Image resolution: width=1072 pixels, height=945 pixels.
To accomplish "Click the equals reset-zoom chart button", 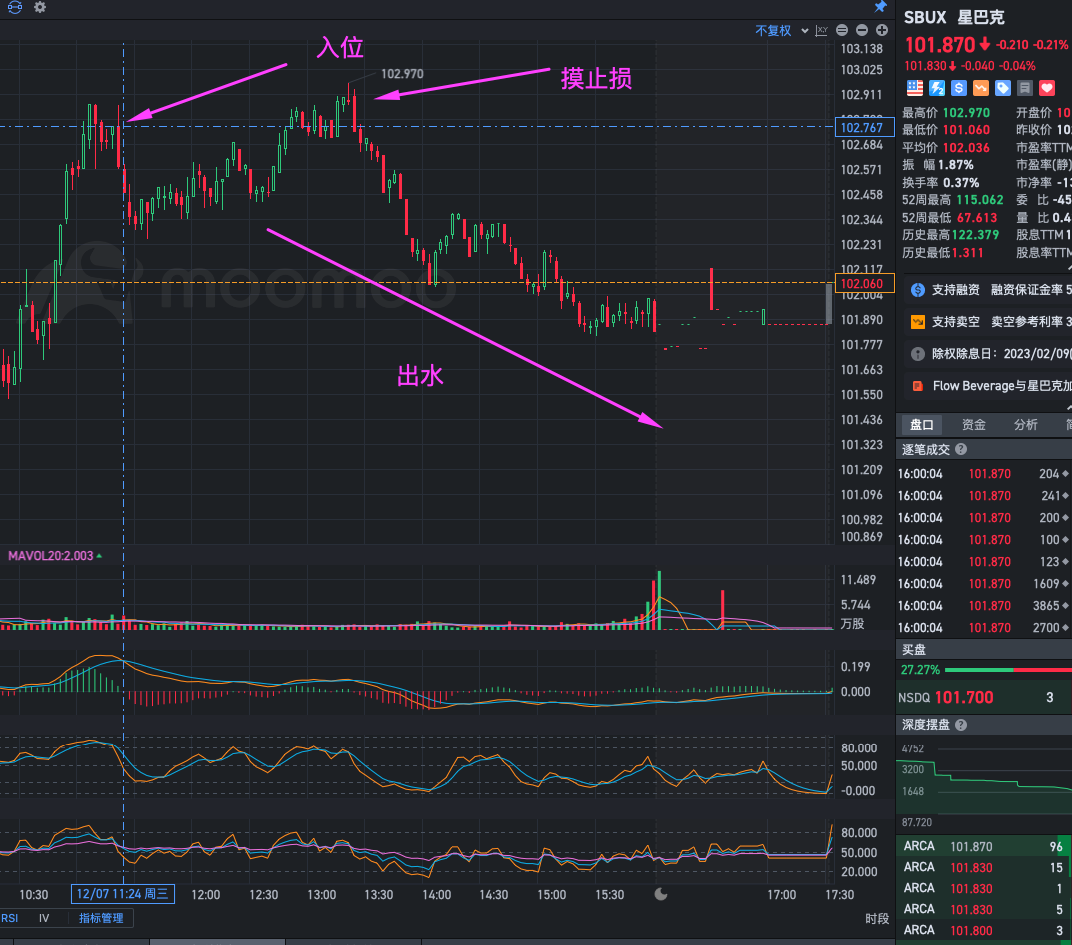I will 842,30.
